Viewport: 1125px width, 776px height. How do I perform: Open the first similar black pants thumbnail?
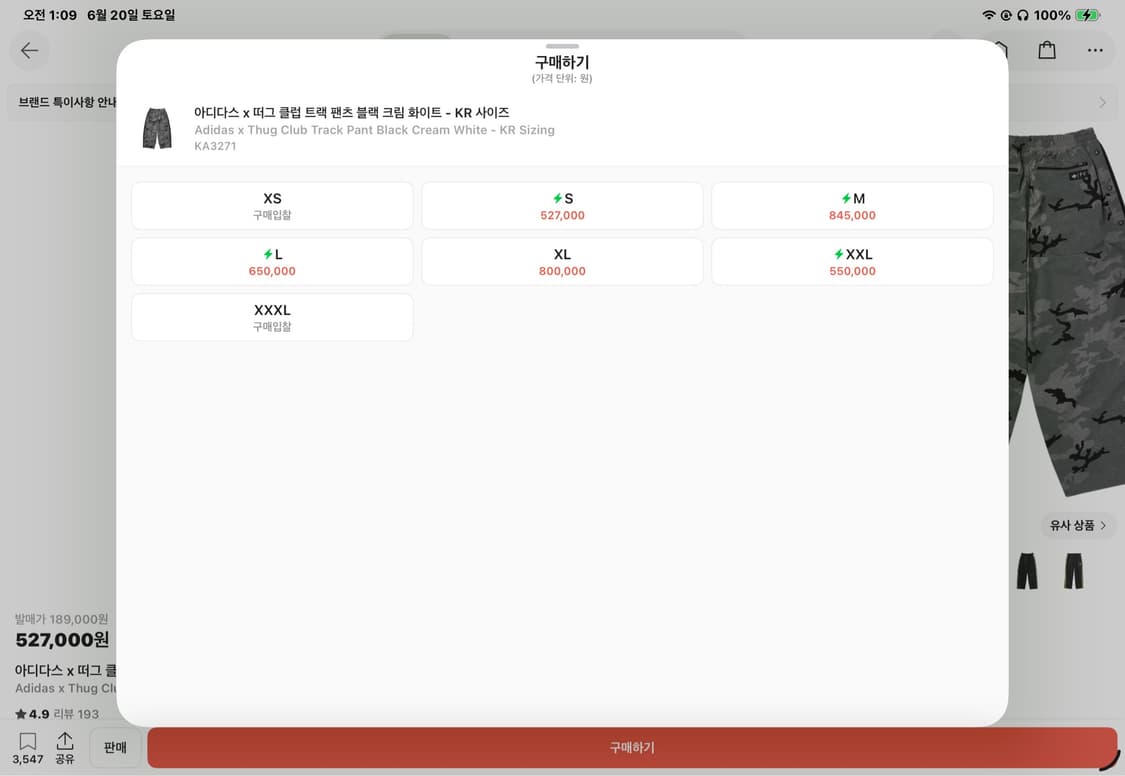[1027, 571]
